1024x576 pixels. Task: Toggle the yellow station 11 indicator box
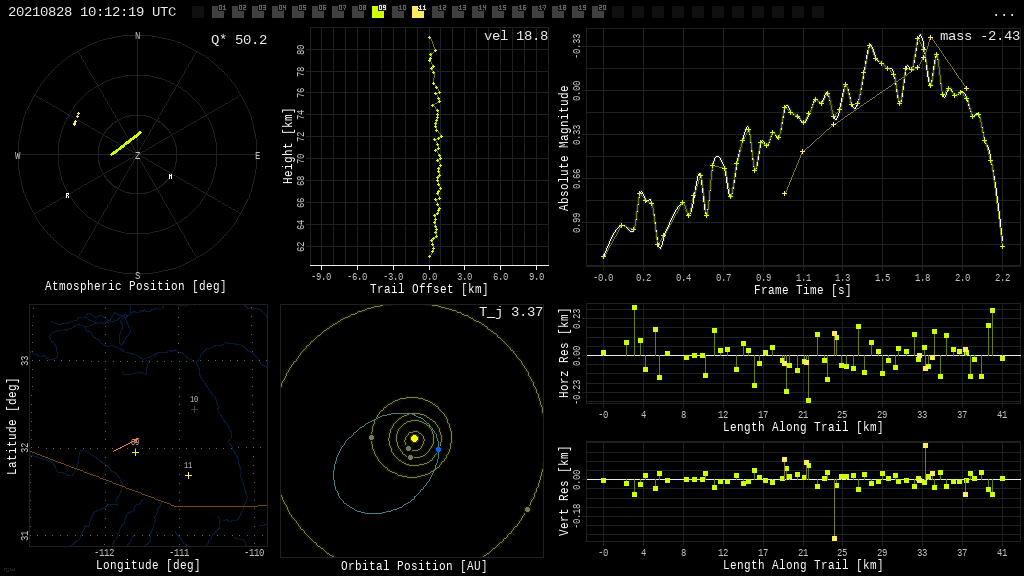pos(418,12)
